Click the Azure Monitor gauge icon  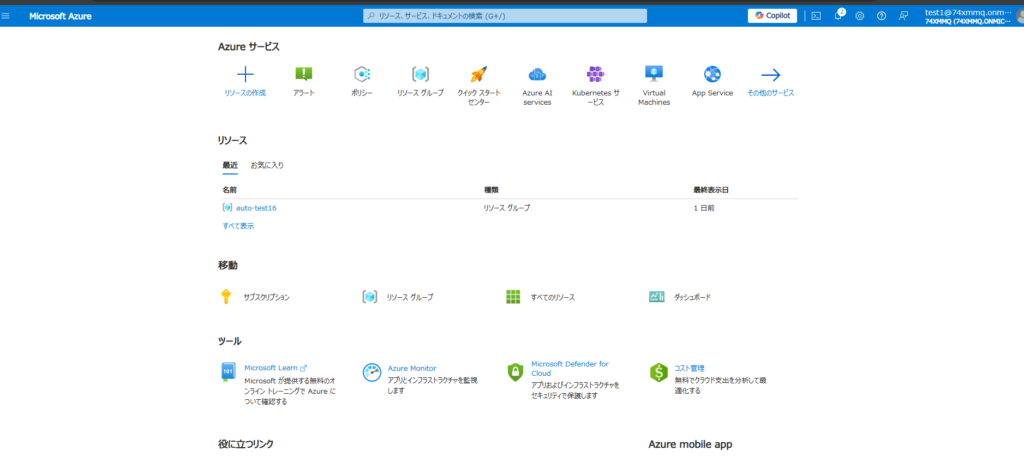click(x=372, y=372)
